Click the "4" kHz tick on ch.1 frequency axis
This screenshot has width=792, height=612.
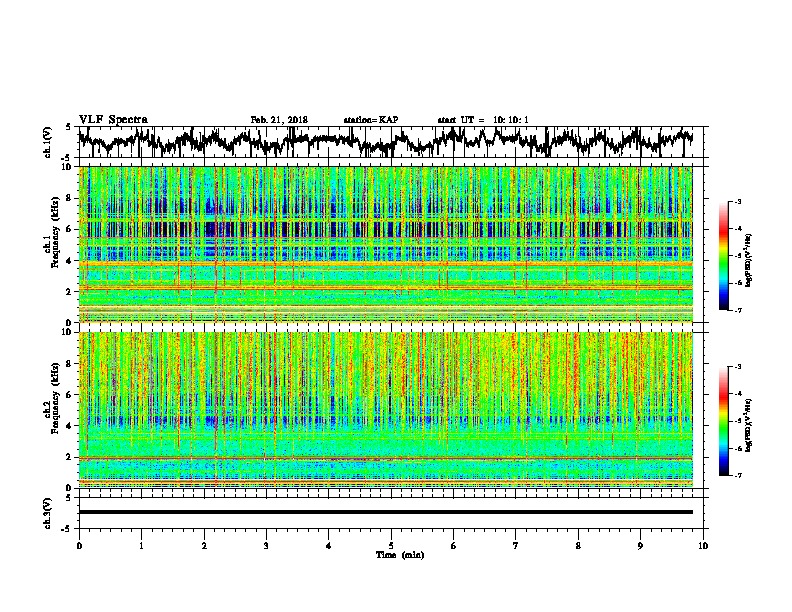(x=70, y=261)
